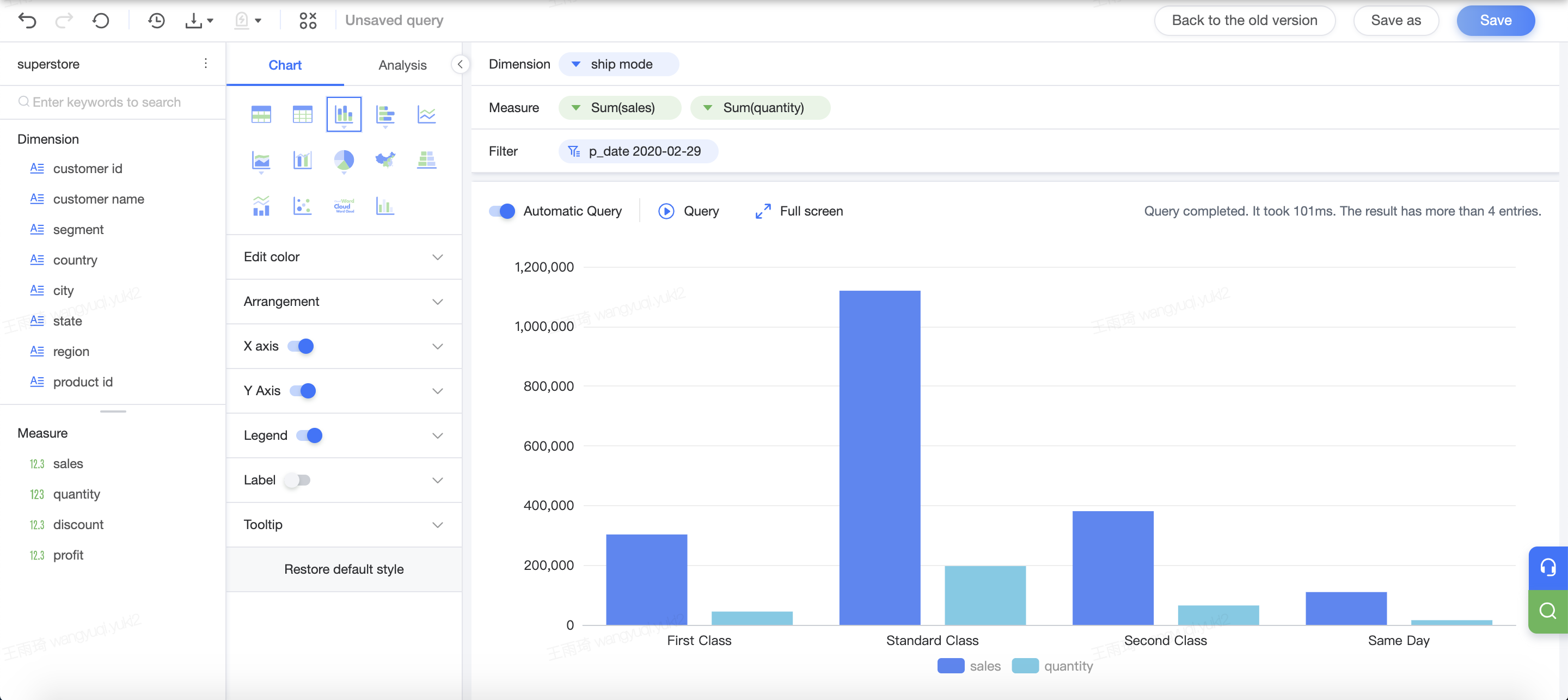The image size is (1568, 700).
Task: Select the pie chart type
Action: [x=344, y=161]
